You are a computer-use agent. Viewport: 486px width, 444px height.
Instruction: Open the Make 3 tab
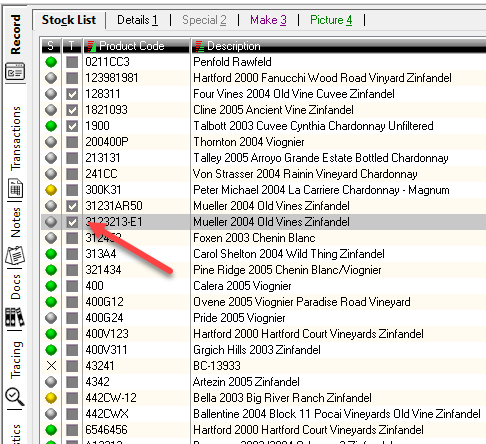coord(268,20)
